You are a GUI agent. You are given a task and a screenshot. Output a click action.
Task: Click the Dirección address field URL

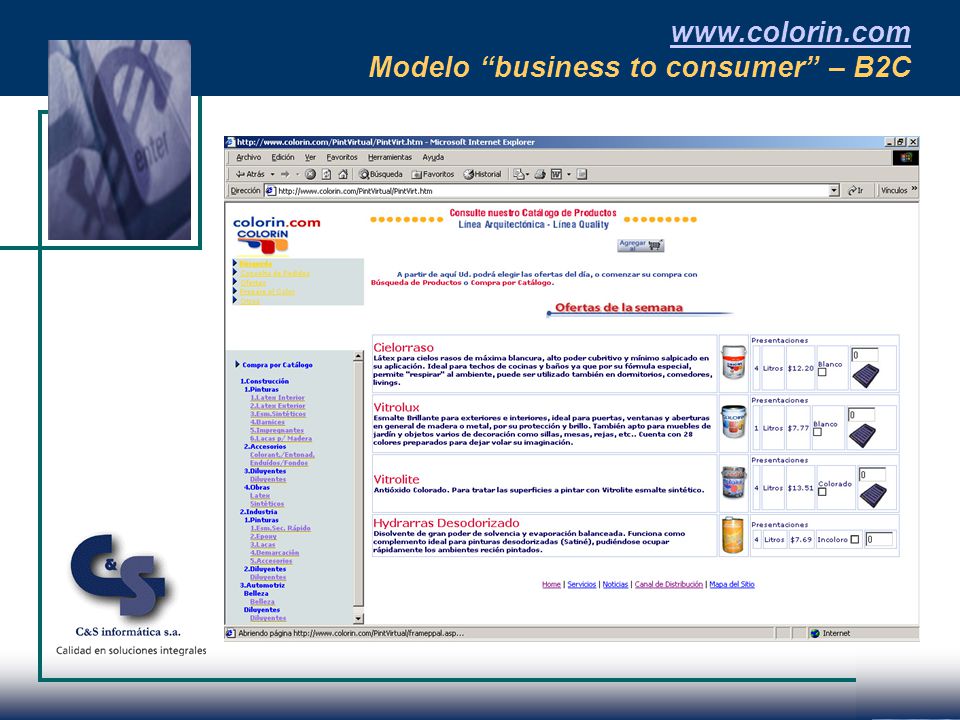355,191
